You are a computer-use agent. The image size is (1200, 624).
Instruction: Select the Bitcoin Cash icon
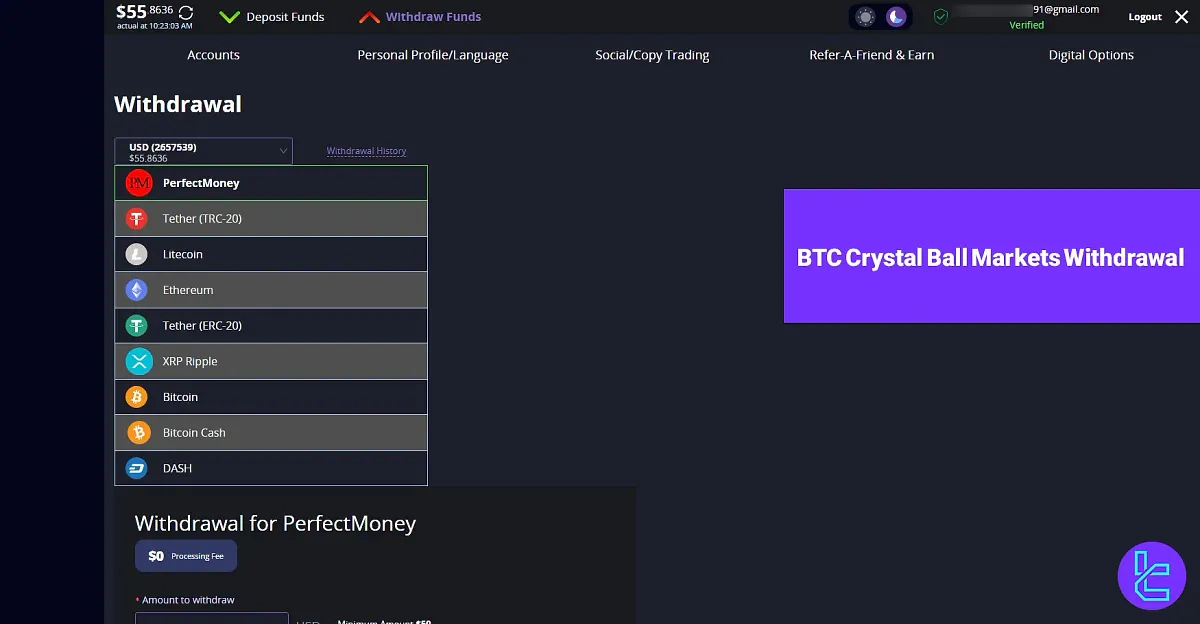(x=137, y=432)
